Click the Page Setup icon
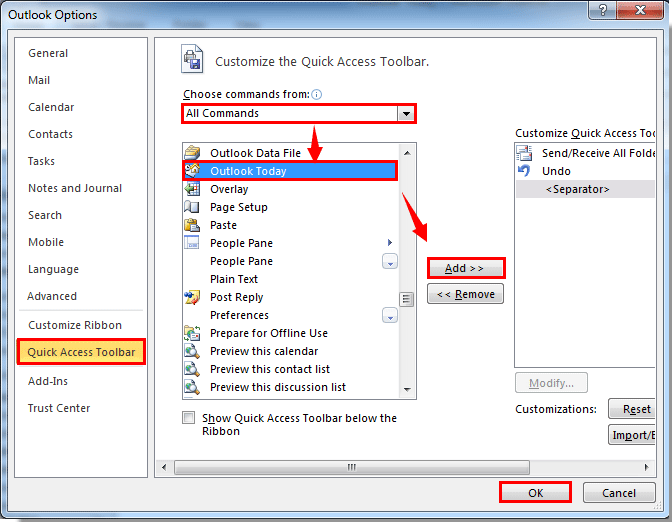Image resolution: width=672 pixels, height=522 pixels. 192,207
